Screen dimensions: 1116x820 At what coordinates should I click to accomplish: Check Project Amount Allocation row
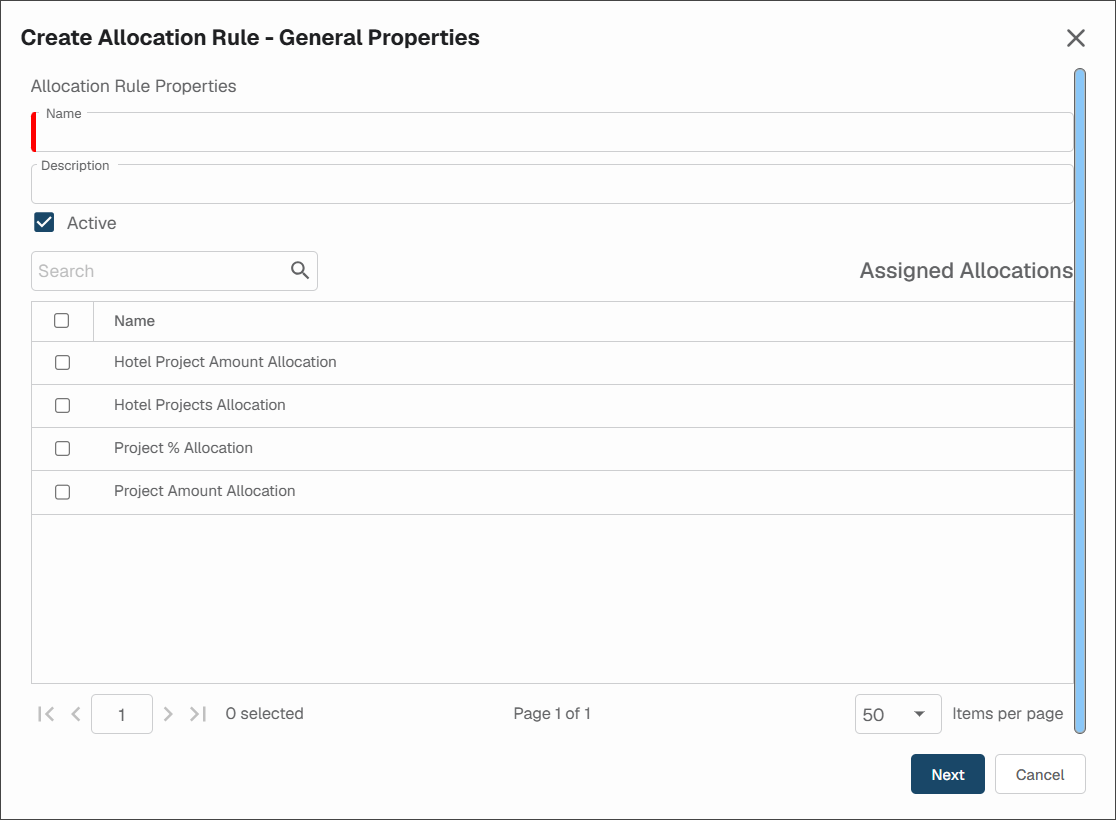point(63,492)
